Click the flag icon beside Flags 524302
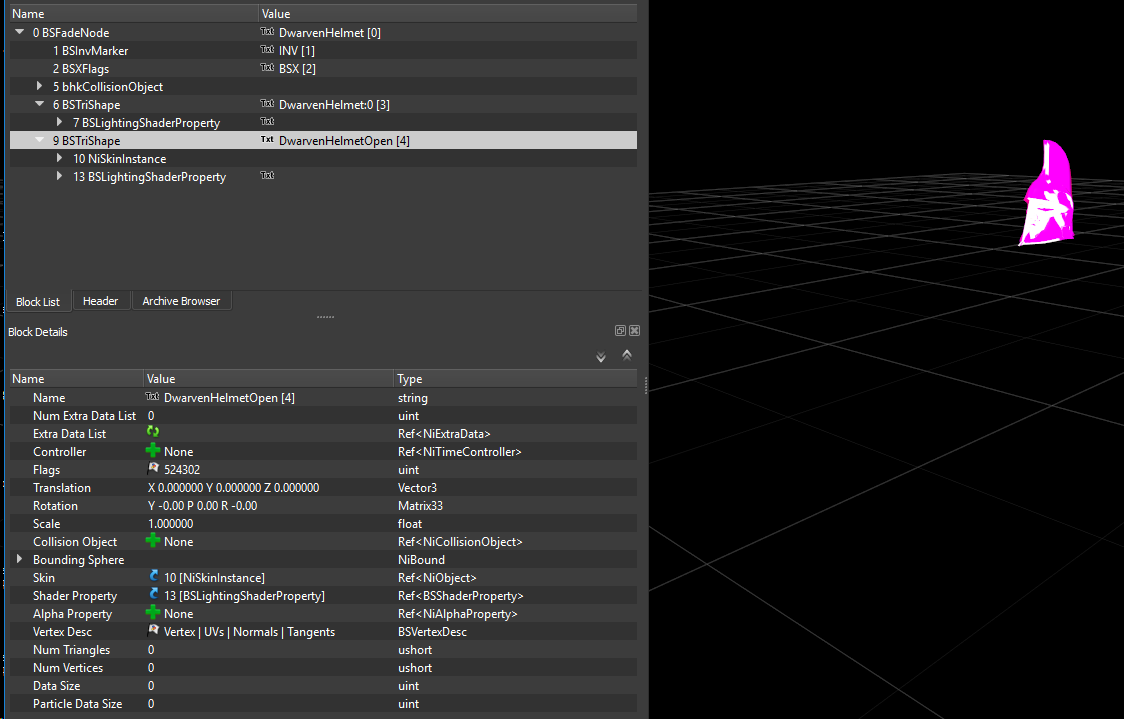Screen dimensions: 1124x719 click(x=153, y=468)
